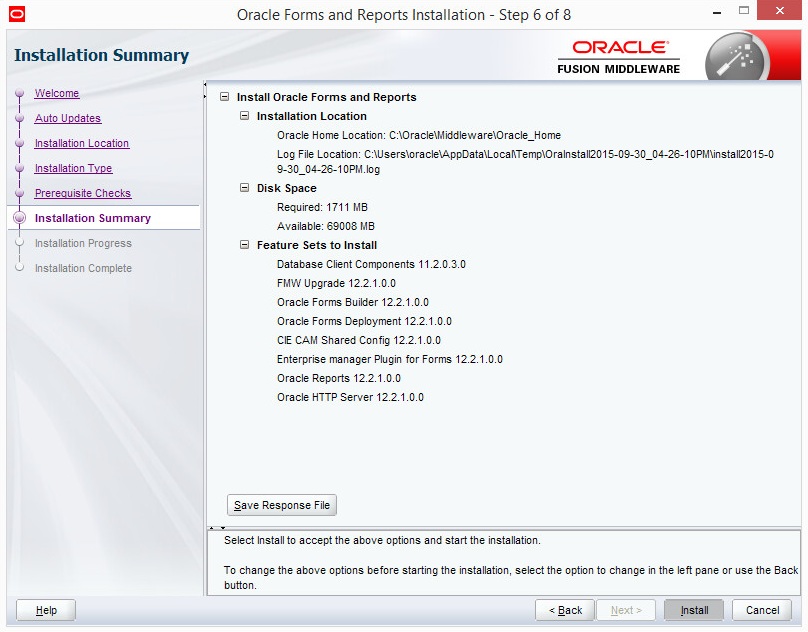
Task: Return to Installation Location step
Action: pyautogui.click(x=81, y=143)
